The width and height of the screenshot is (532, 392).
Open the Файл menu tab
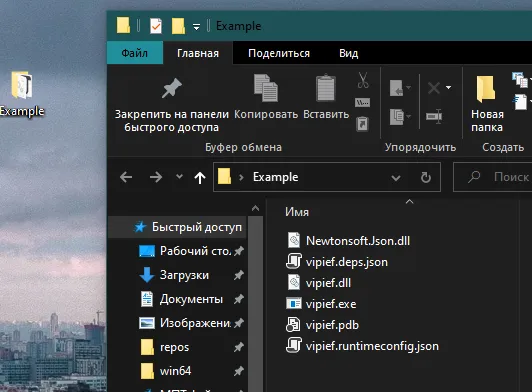tap(135, 53)
